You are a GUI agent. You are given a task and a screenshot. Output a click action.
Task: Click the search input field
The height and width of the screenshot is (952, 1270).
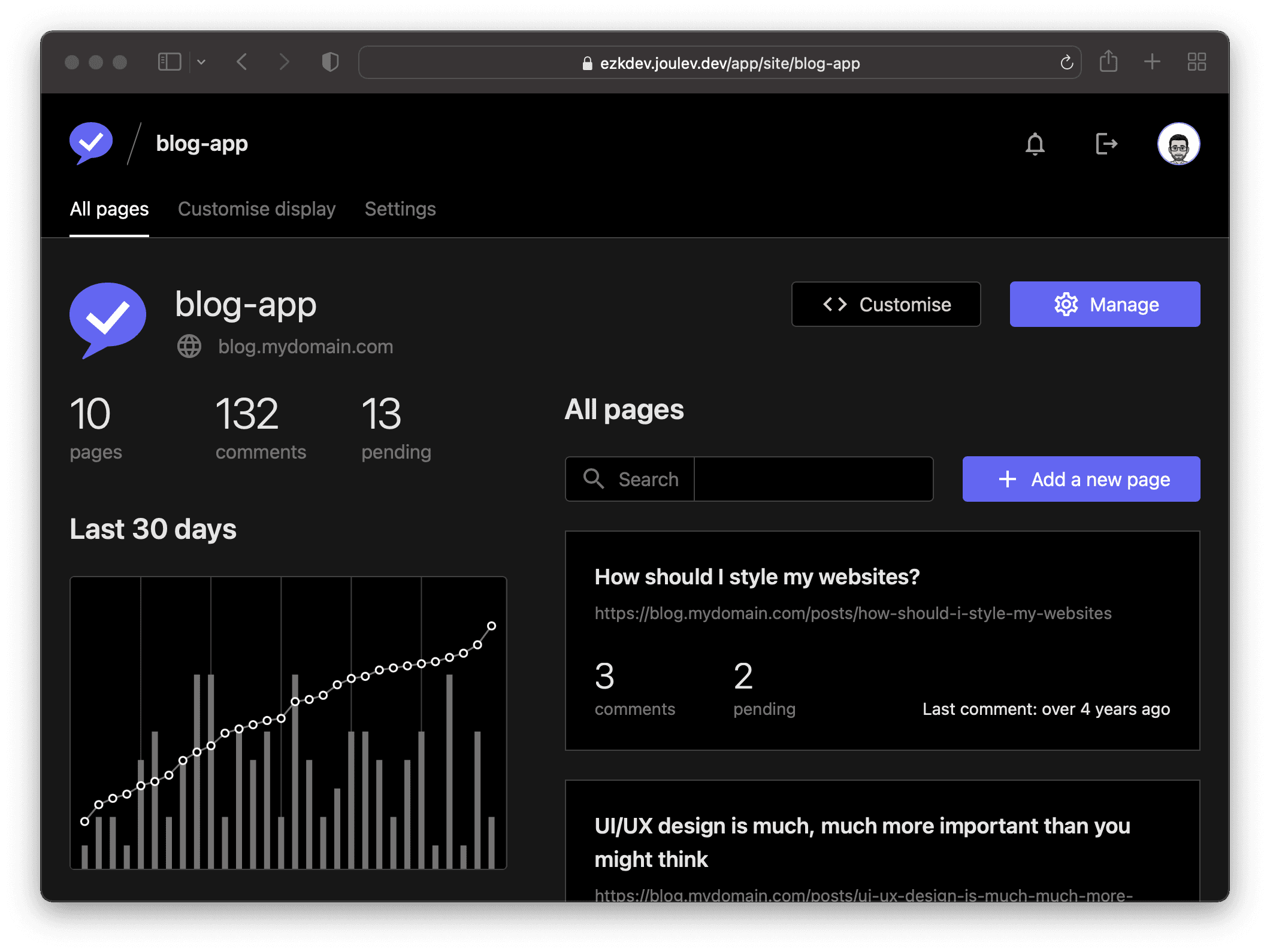(814, 478)
